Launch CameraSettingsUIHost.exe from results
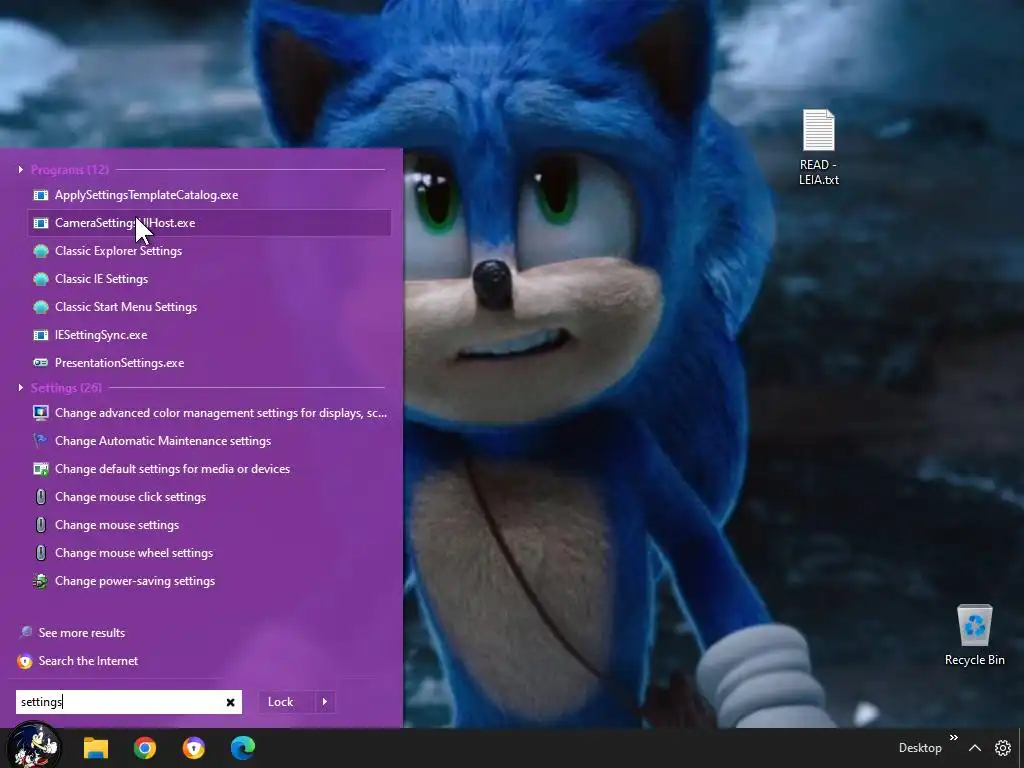 [209, 223]
